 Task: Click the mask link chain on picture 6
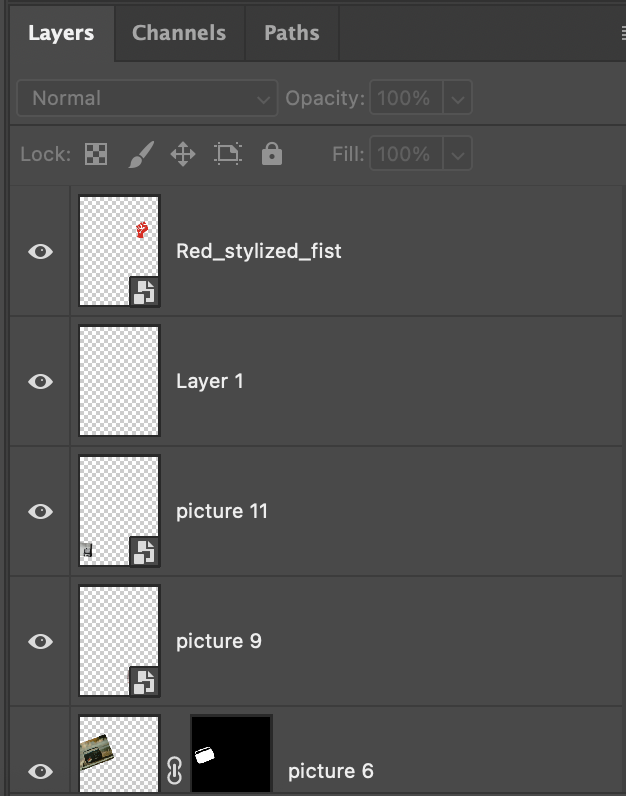tap(175, 770)
